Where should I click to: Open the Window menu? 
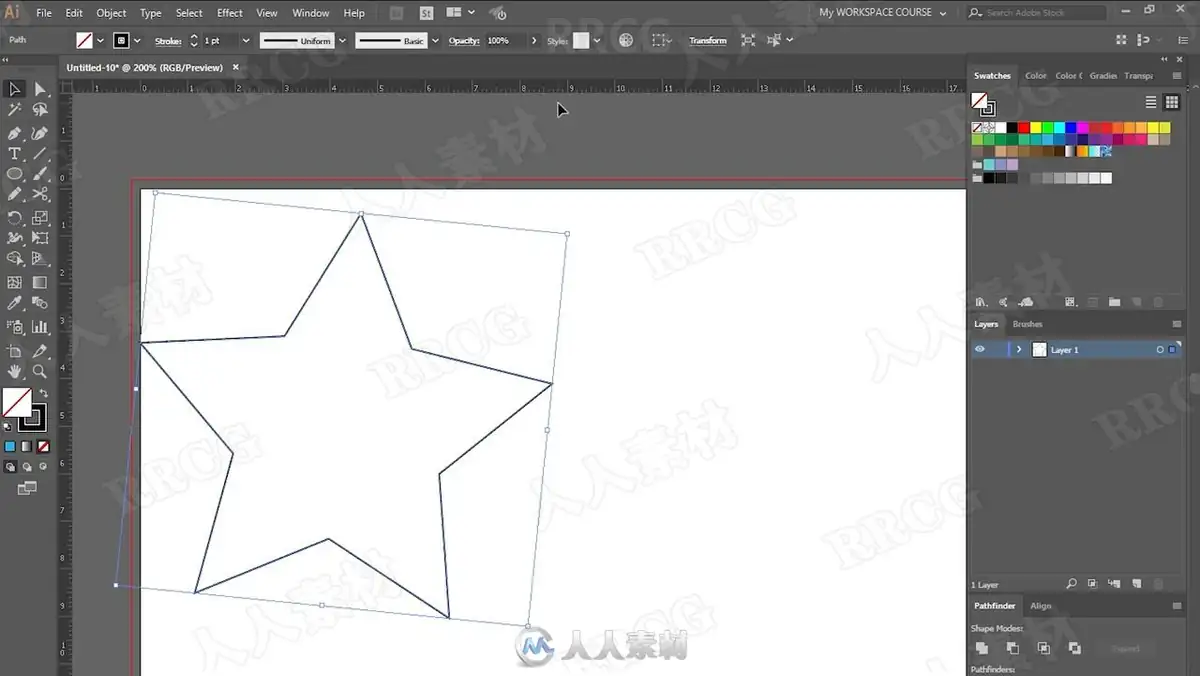coord(311,13)
